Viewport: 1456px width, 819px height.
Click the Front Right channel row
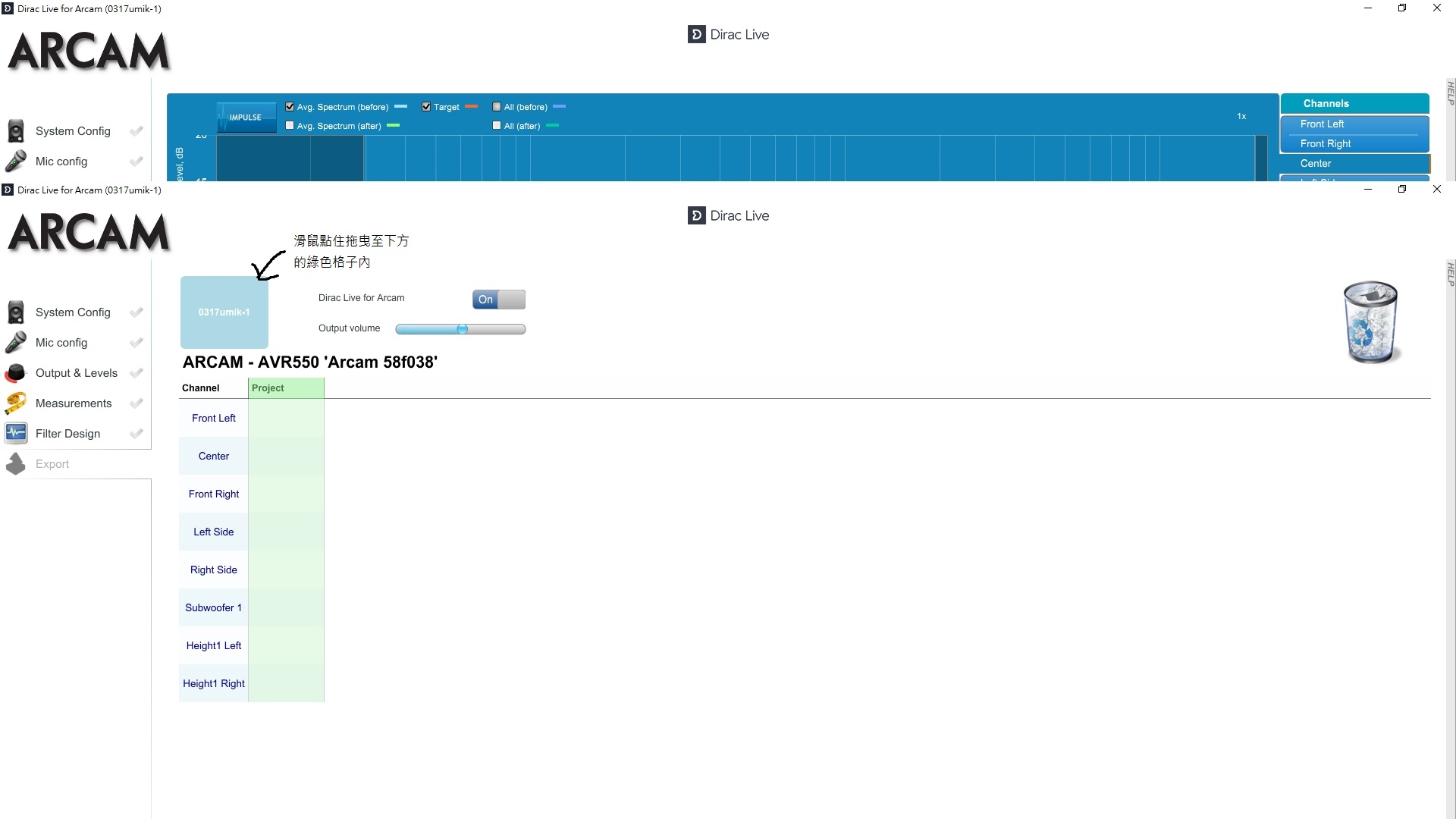click(214, 494)
